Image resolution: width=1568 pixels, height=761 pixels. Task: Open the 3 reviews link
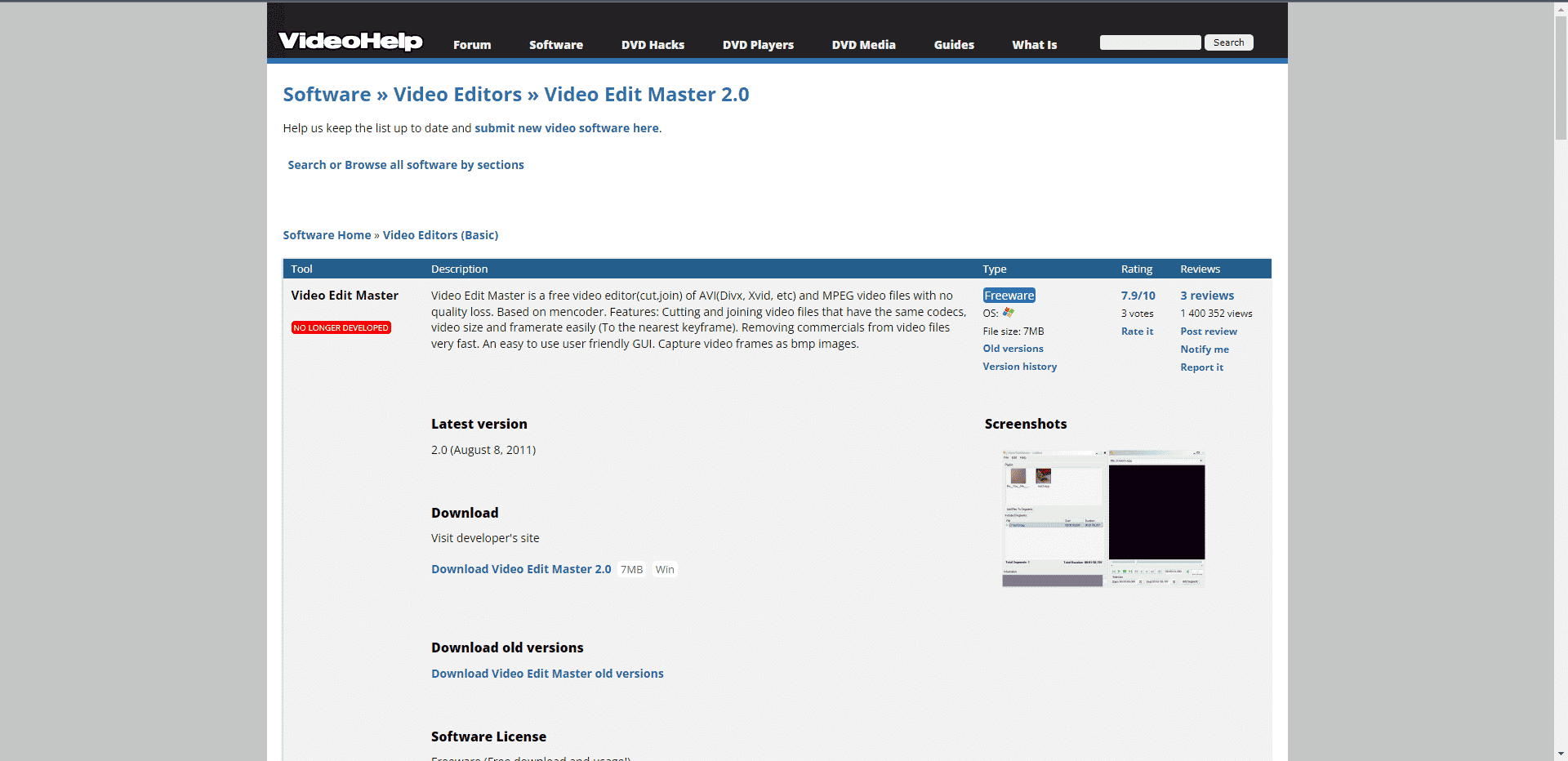(x=1207, y=296)
